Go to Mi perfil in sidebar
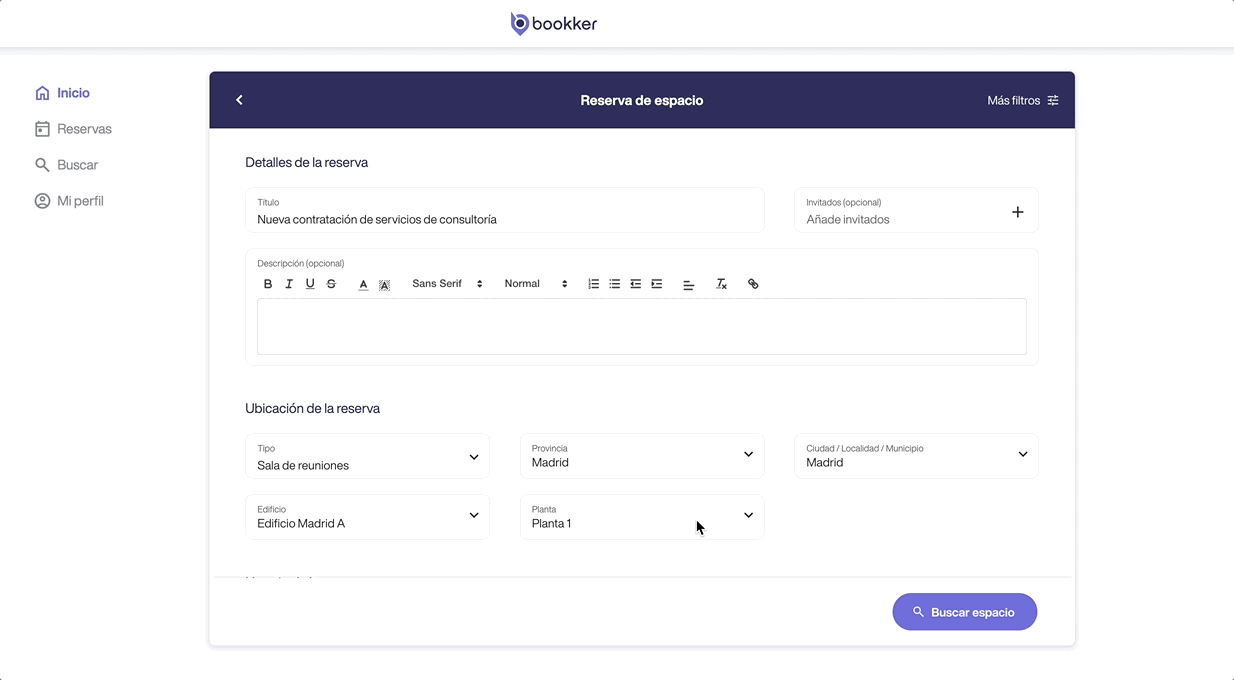The height and width of the screenshot is (680, 1234). click(x=80, y=201)
